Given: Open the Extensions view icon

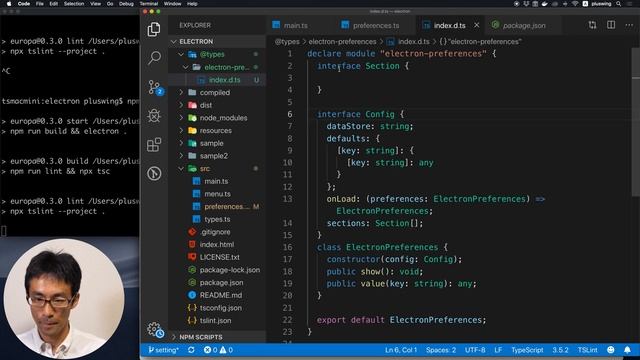Looking at the screenshot, I should coord(154,144).
